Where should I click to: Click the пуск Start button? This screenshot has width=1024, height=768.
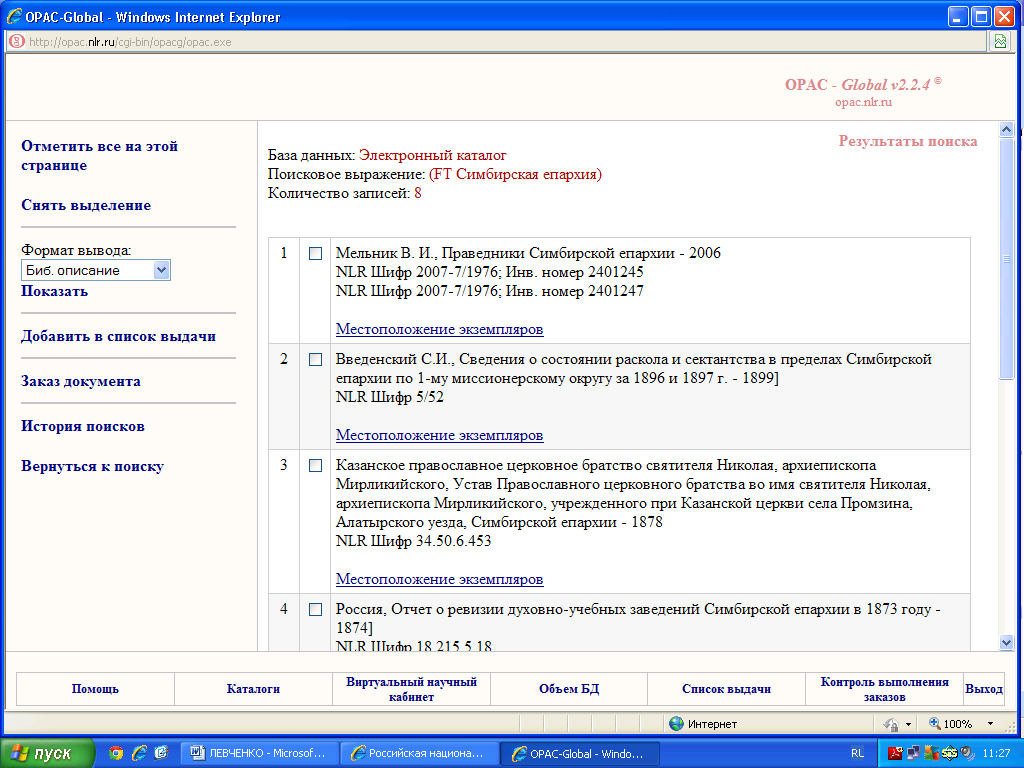pos(46,754)
